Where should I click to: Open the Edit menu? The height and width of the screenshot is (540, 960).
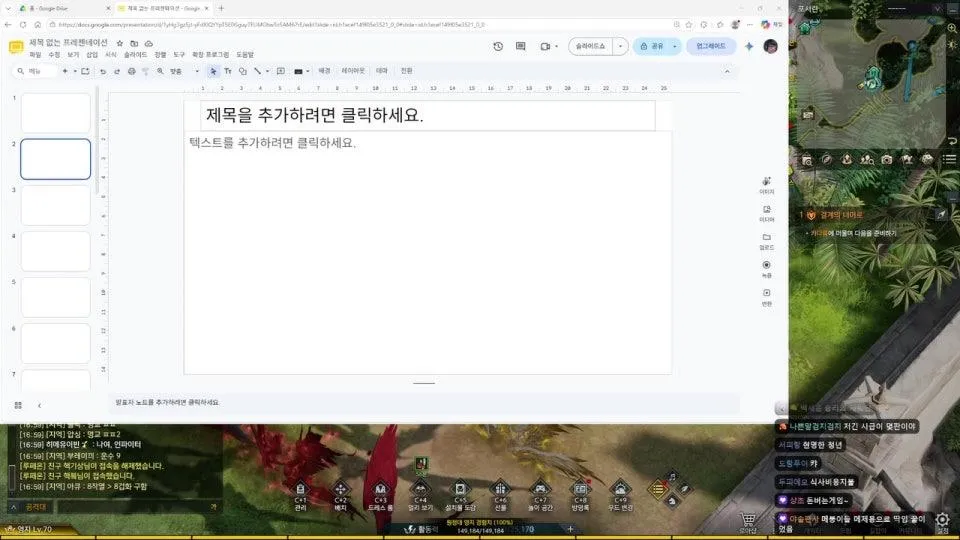click(x=54, y=55)
